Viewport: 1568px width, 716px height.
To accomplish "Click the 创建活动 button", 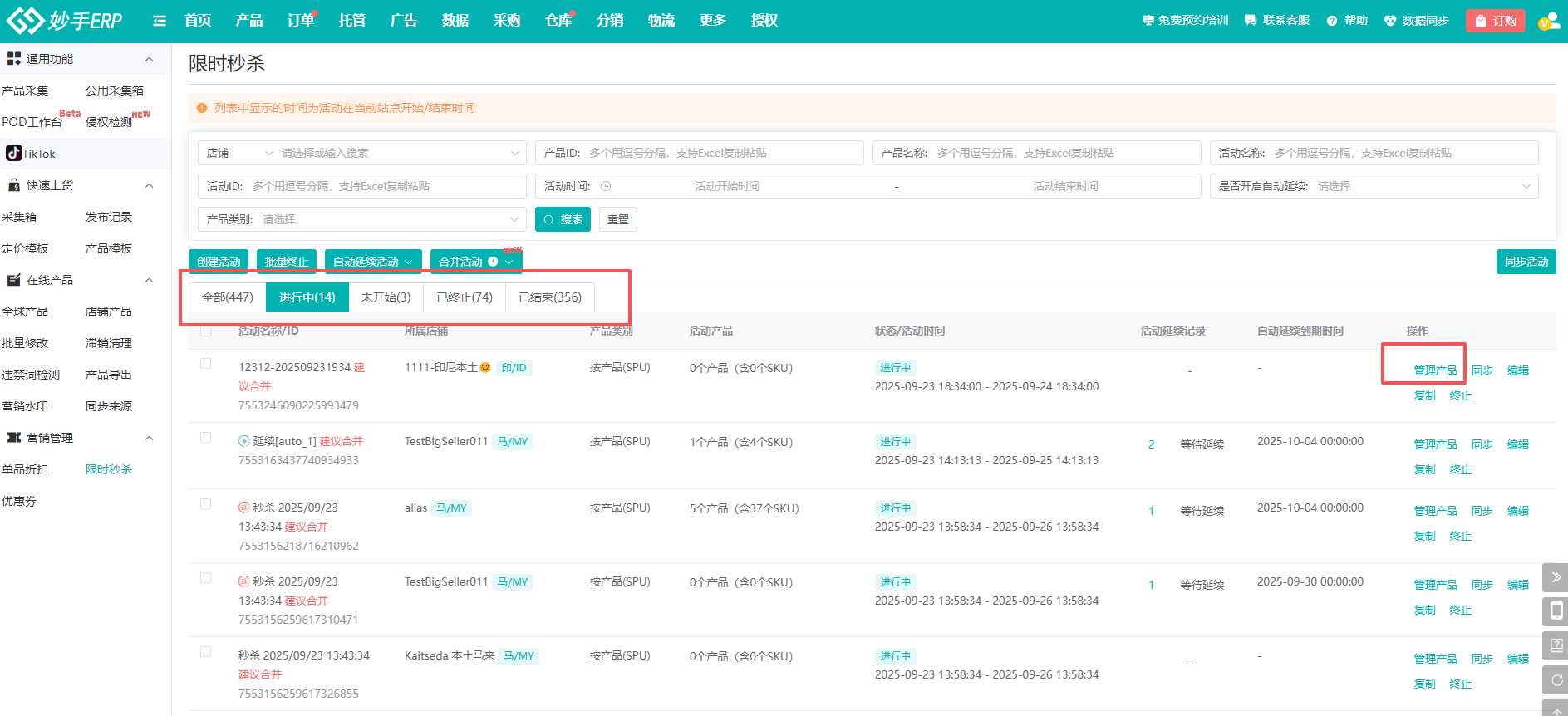I will click(x=219, y=262).
